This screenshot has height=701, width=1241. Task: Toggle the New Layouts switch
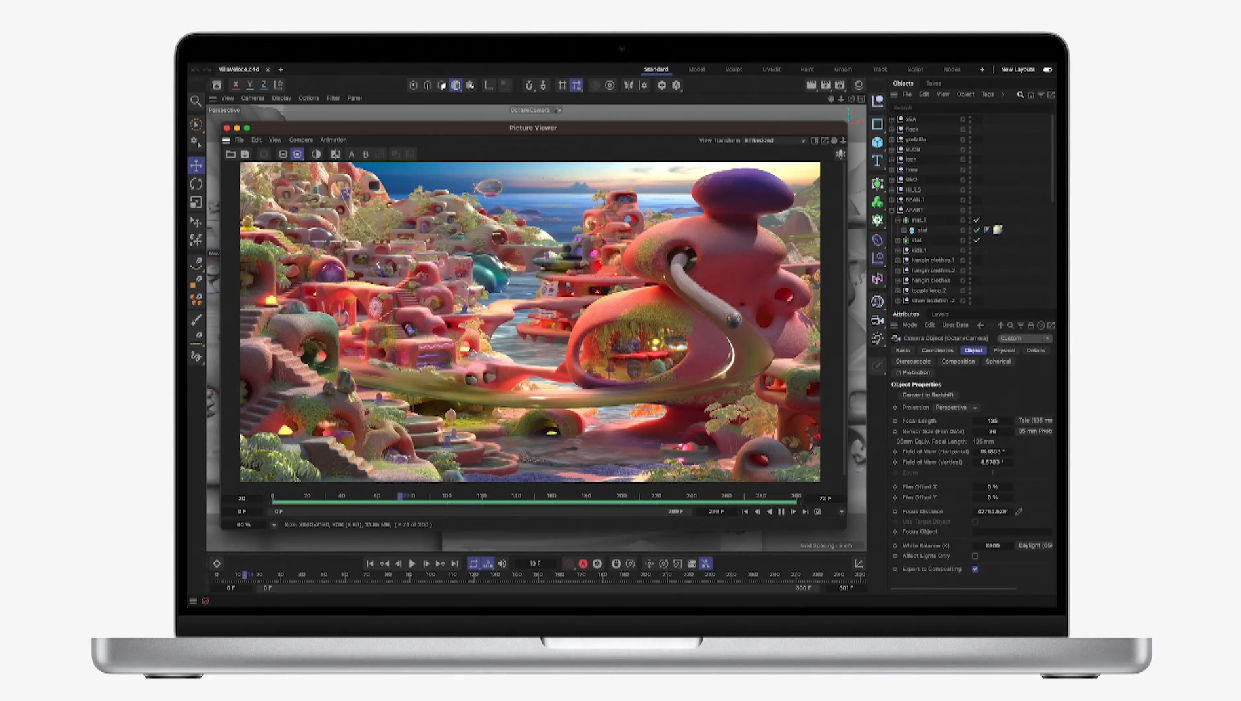[x=1047, y=70]
